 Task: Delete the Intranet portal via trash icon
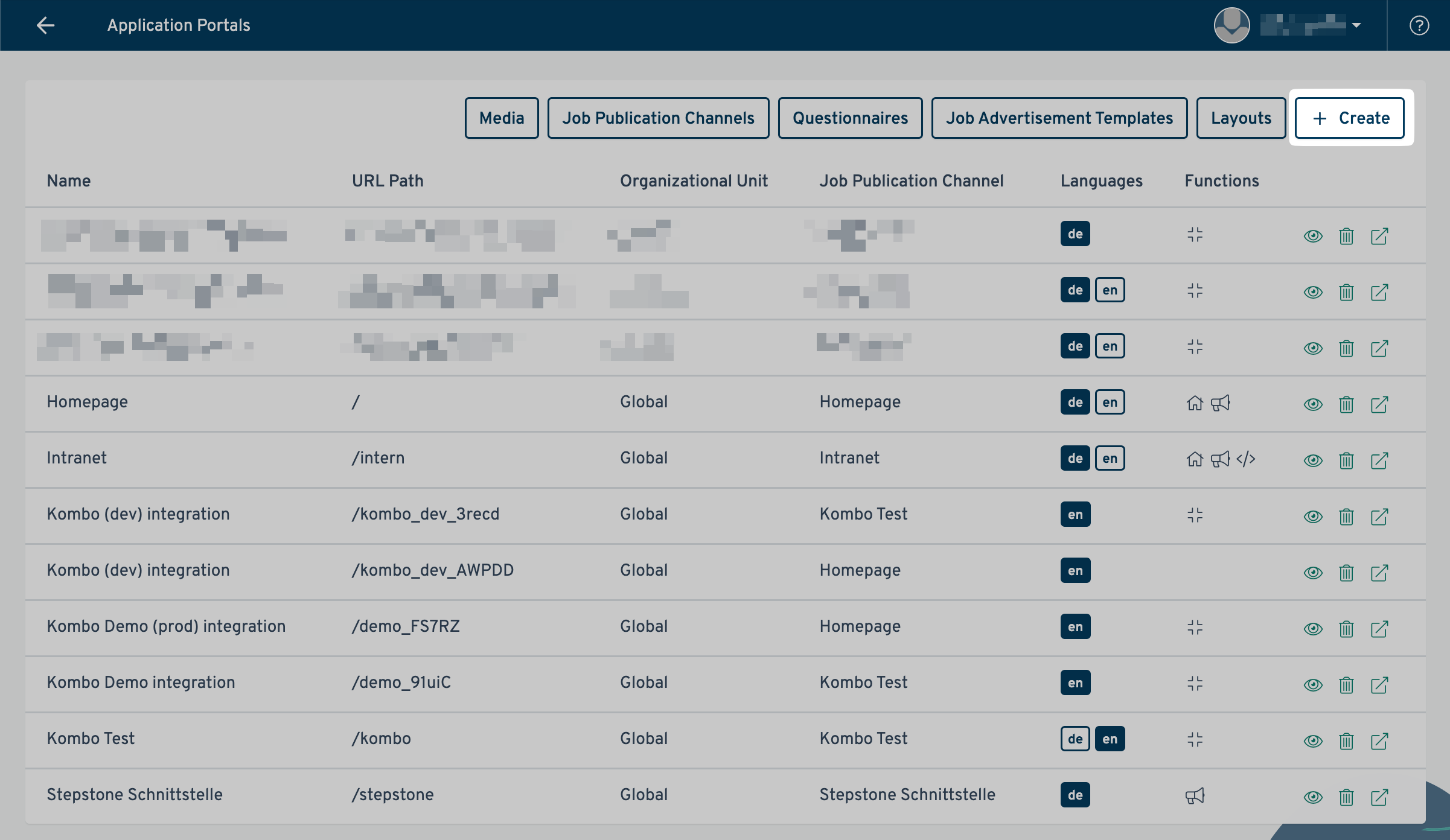coord(1346,461)
